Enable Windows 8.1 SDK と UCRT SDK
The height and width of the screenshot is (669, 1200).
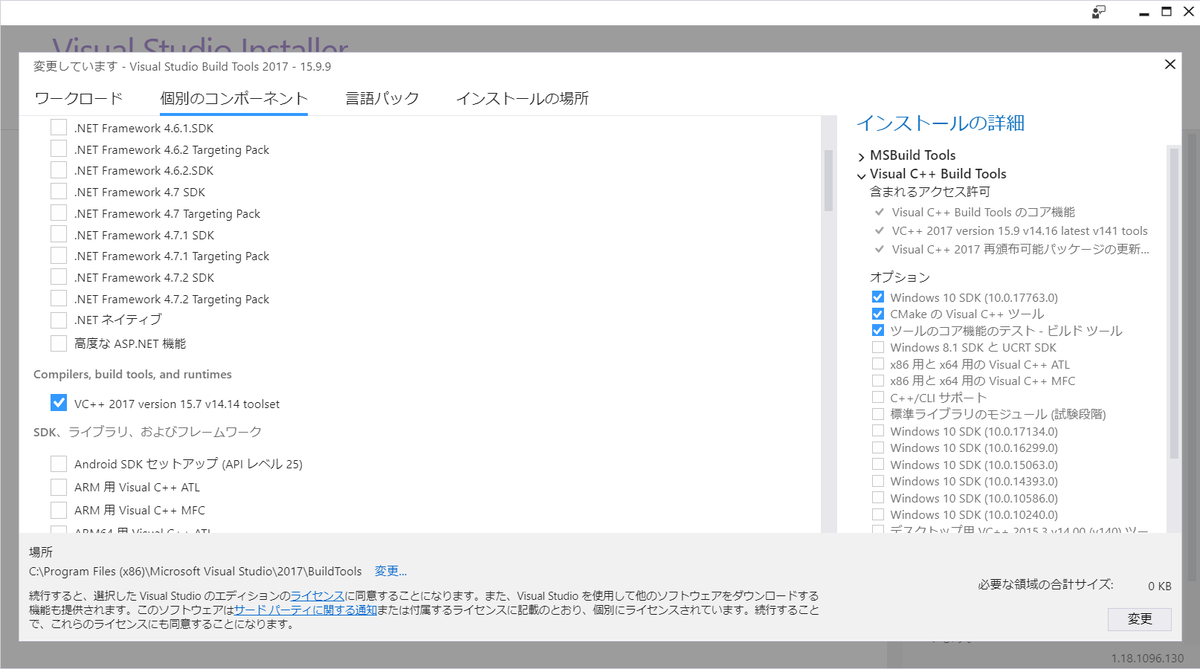(877, 347)
